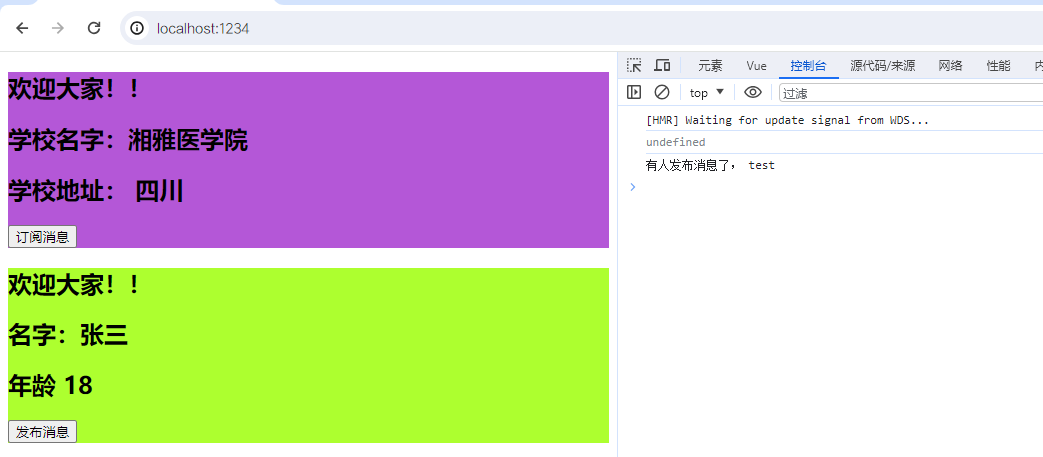Click the 订阅消息 button
Screen dimensions: 1043x457
[x=43, y=237]
